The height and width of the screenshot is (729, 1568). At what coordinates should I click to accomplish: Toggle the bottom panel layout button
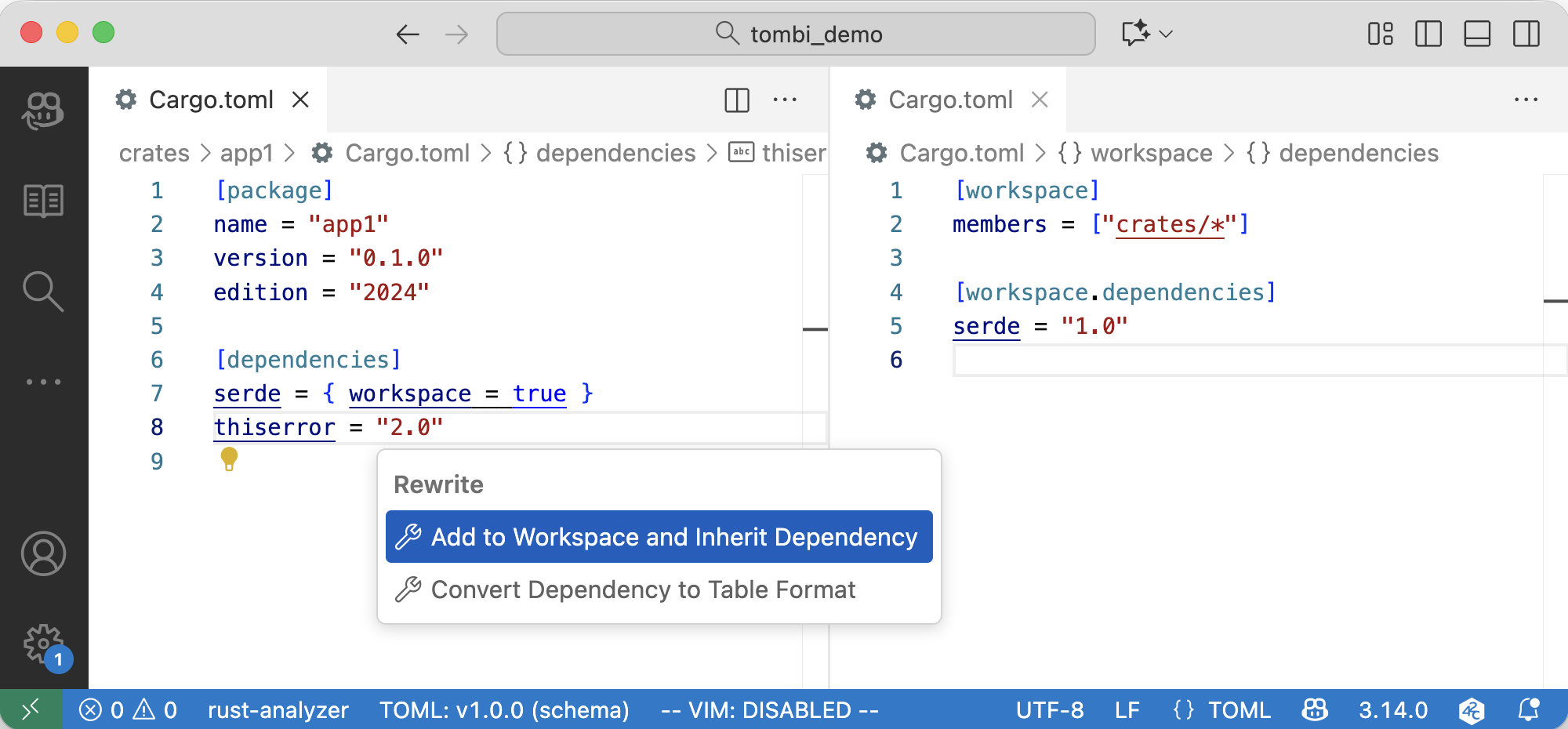pyautogui.click(x=1477, y=34)
